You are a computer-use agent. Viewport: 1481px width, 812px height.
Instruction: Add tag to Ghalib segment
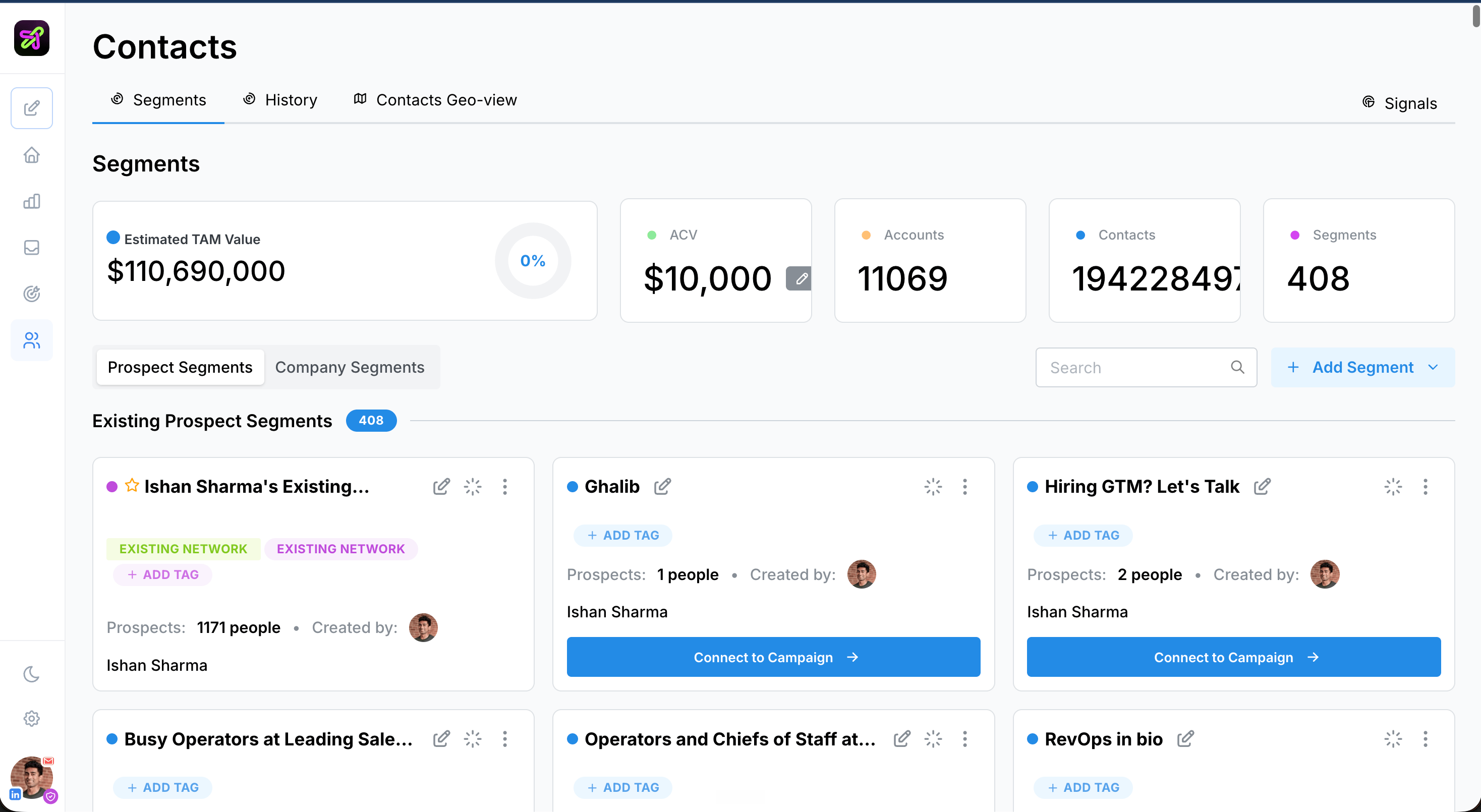(x=622, y=535)
